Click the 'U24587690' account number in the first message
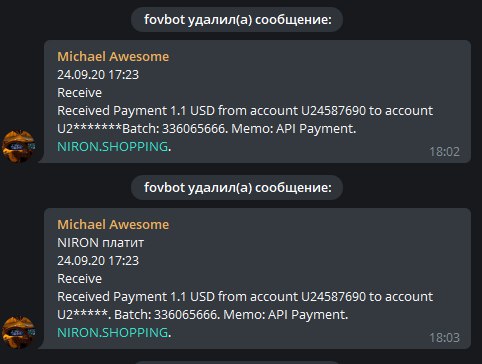 (x=333, y=111)
